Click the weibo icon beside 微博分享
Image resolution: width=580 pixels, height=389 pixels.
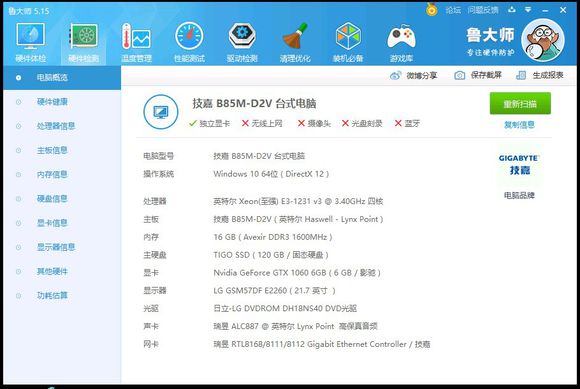click(395, 75)
